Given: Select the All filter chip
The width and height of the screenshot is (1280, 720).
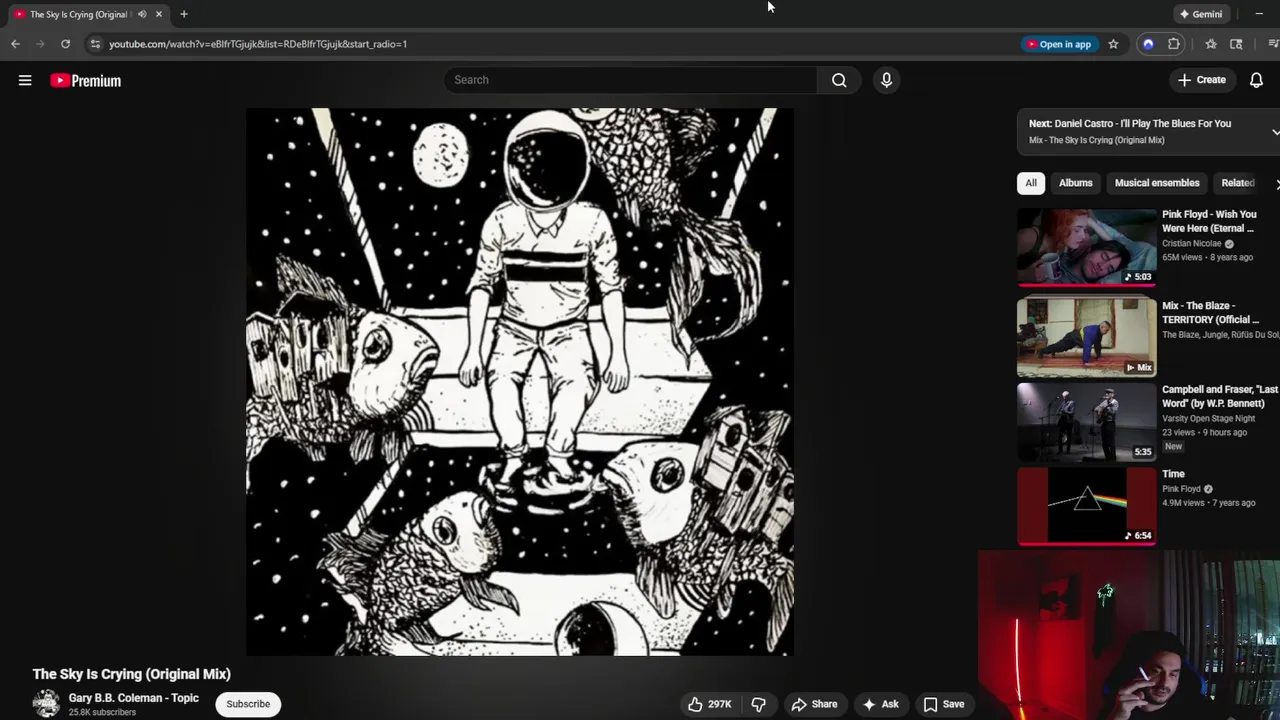Looking at the screenshot, I should point(1031,183).
